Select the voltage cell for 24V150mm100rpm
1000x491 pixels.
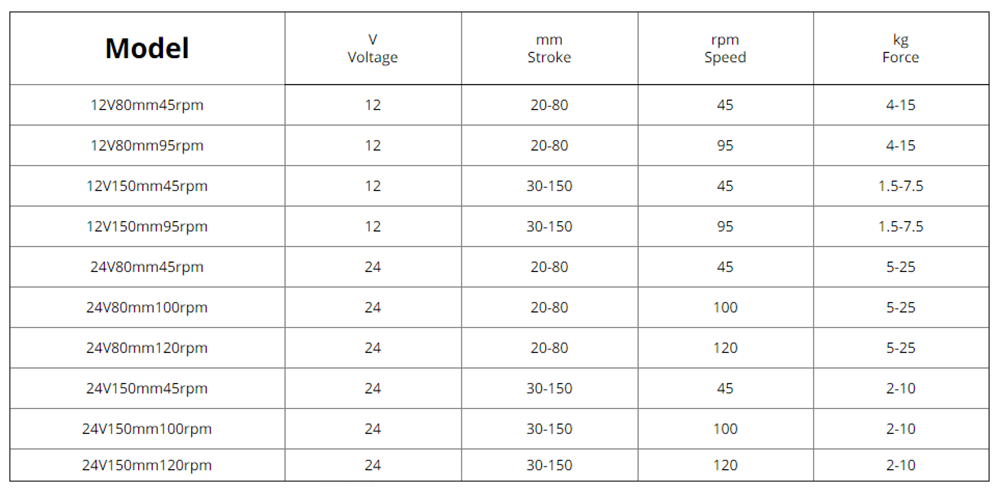click(373, 429)
